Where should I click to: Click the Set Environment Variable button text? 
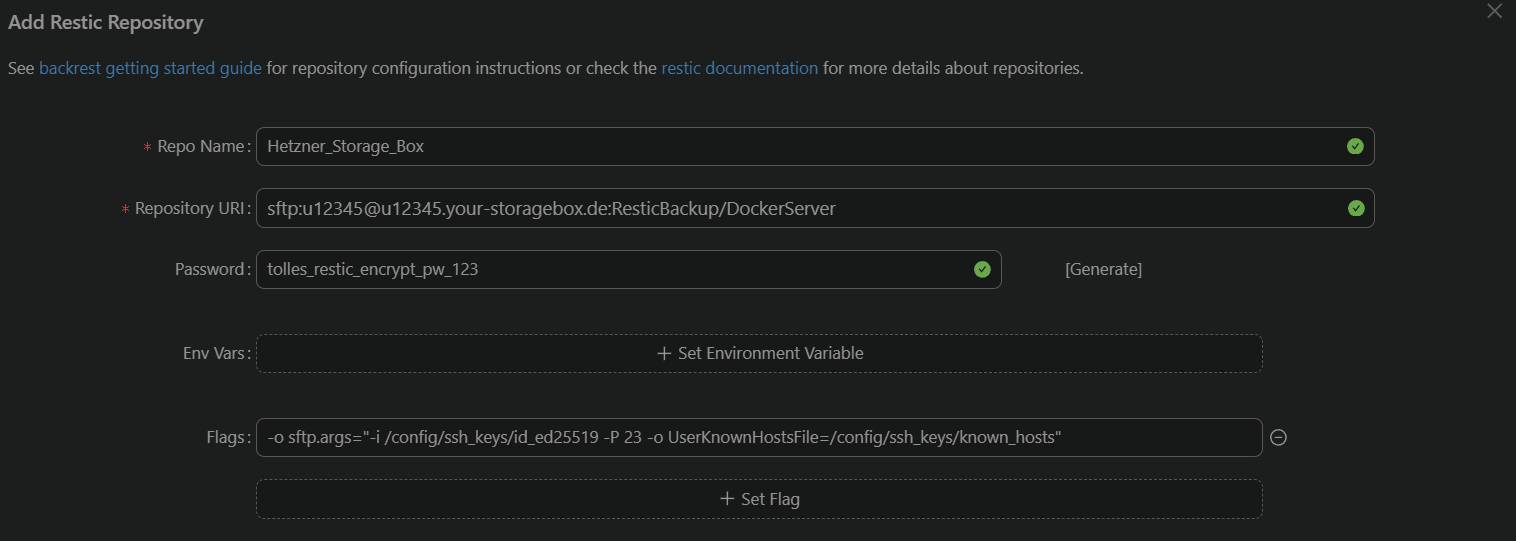pyautogui.click(x=770, y=353)
